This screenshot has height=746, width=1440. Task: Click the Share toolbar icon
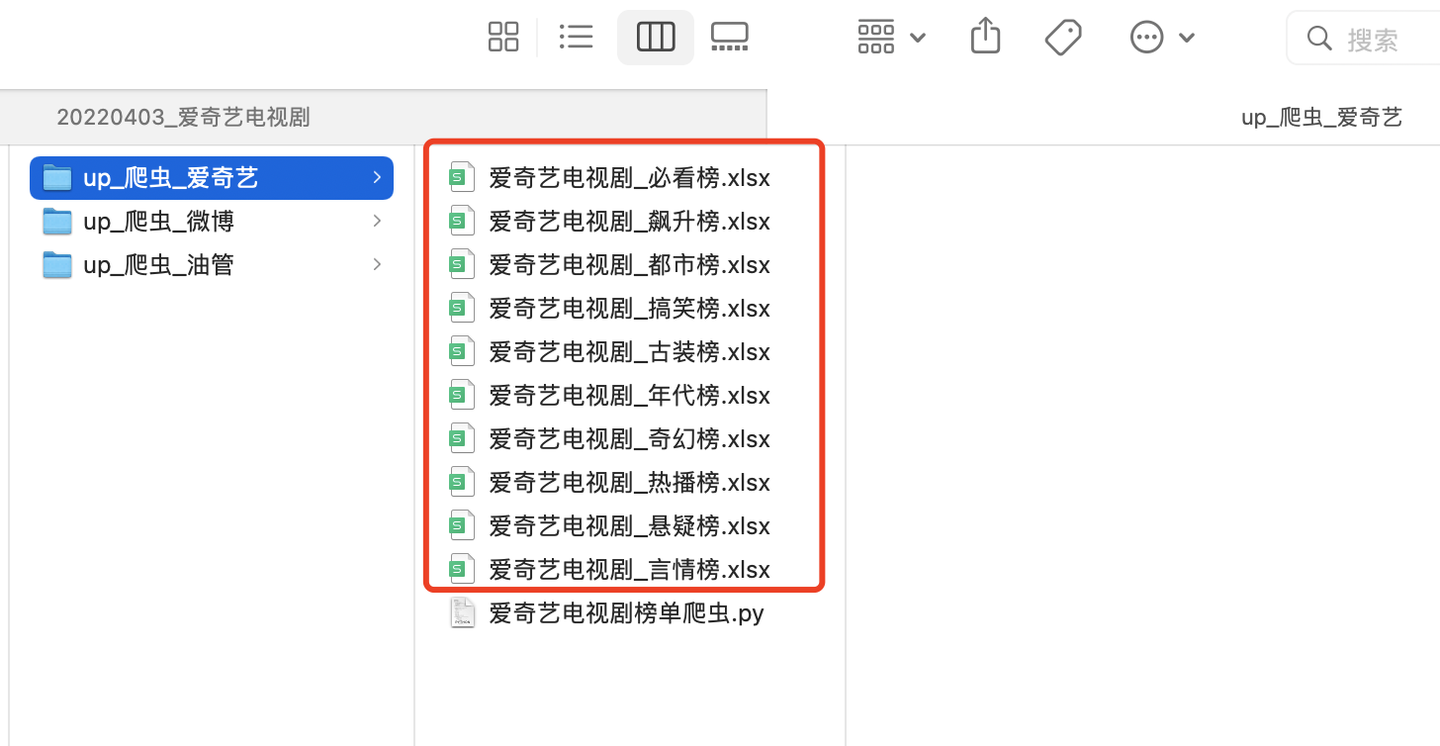tap(985, 37)
